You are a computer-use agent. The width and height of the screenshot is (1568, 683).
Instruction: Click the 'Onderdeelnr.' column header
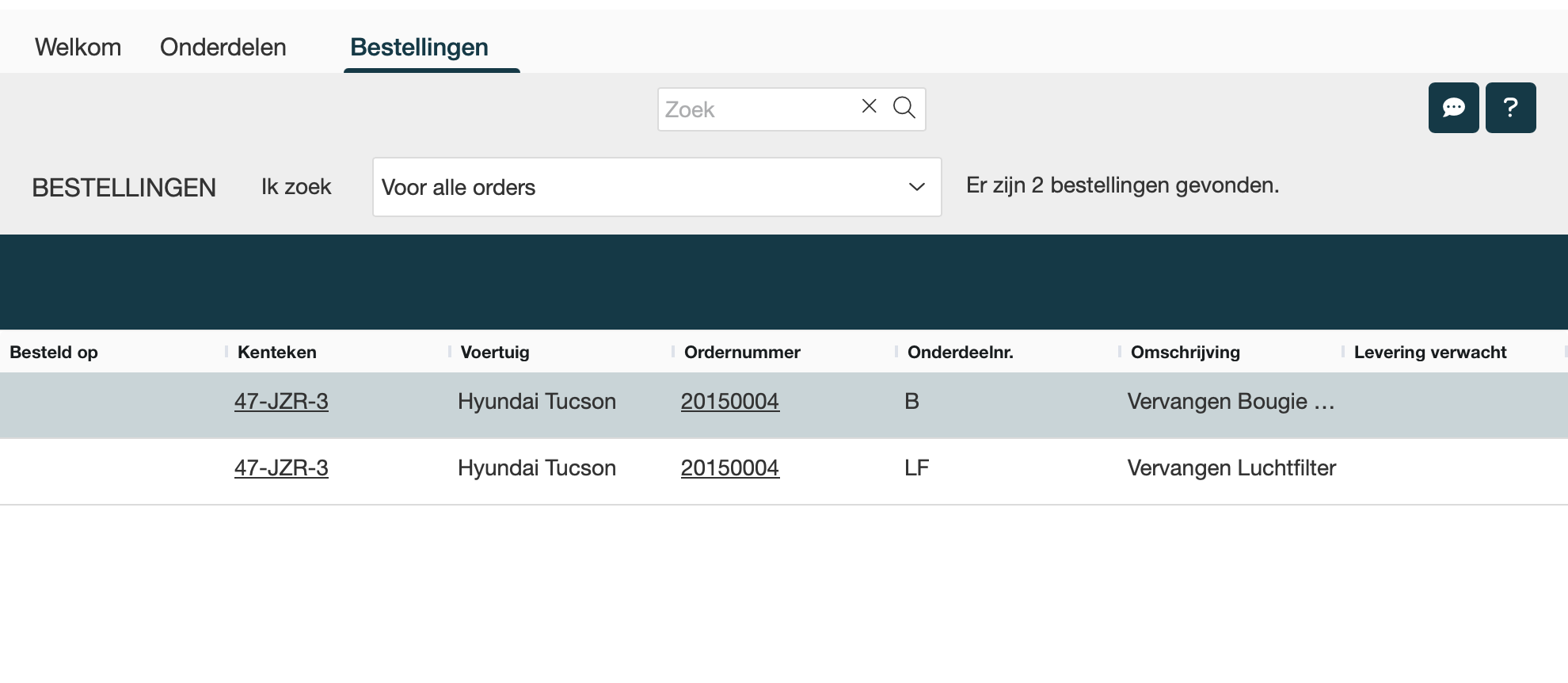pyautogui.click(x=960, y=353)
